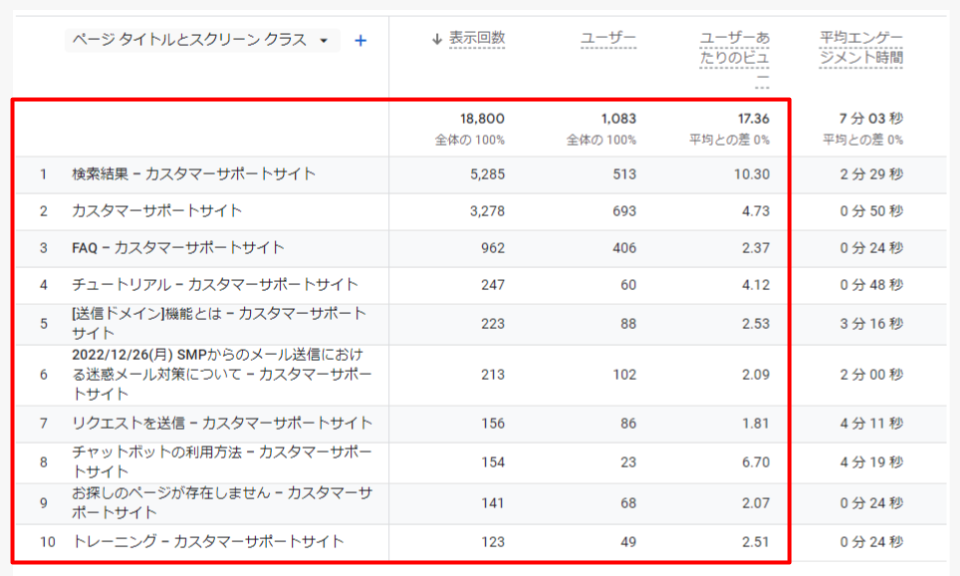Screen dimensions: 960x576
Task: Select views value 3,278 in row 2
Action: (487, 211)
